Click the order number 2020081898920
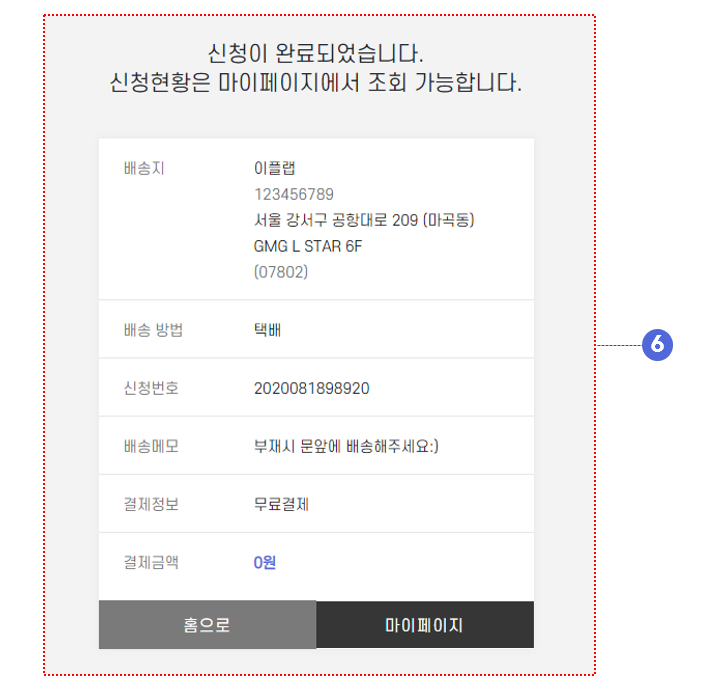The height and width of the screenshot is (695, 703). pos(312,388)
